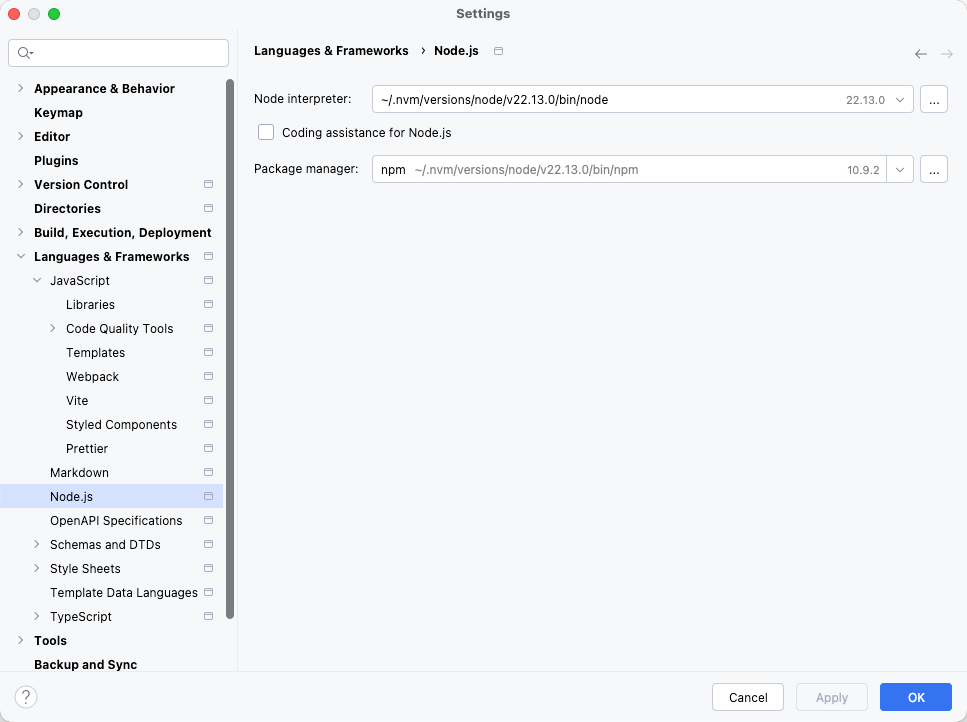Click the settings search field
The height and width of the screenshot is (722, 967).
coord(130,53)
